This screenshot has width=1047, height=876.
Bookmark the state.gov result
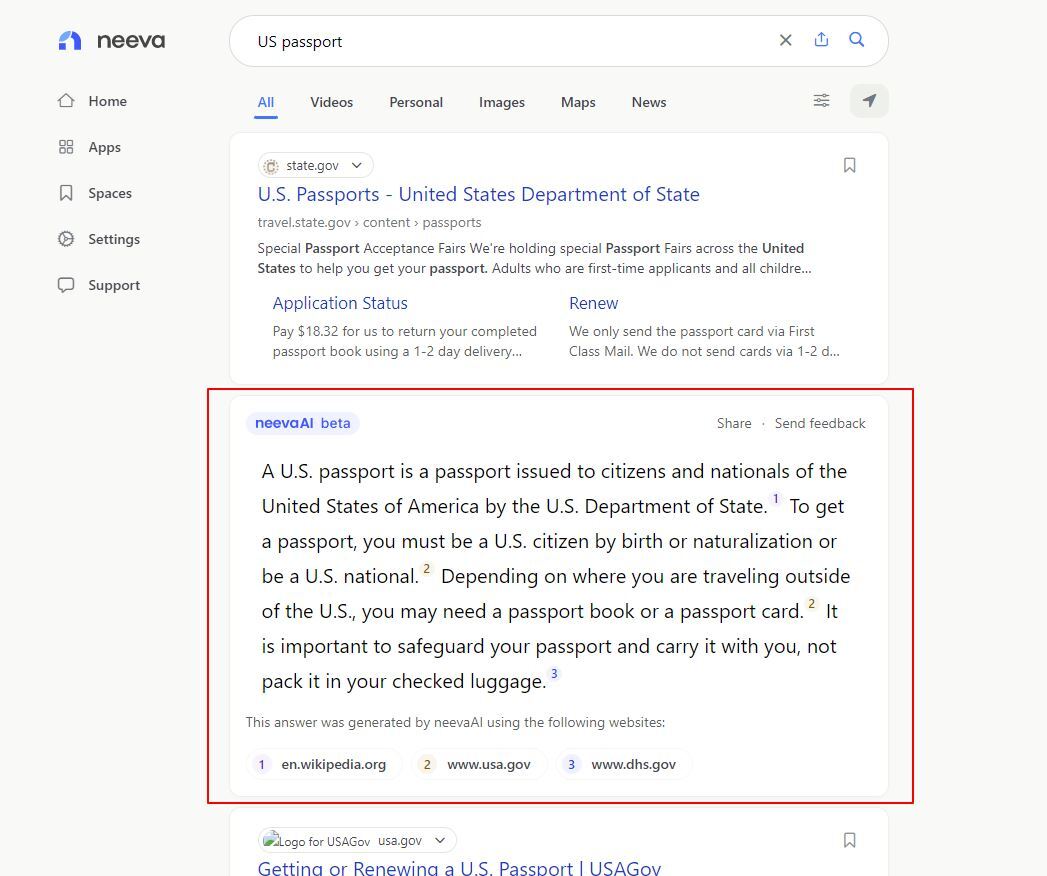pyautogui.click(x=849, y=165)
